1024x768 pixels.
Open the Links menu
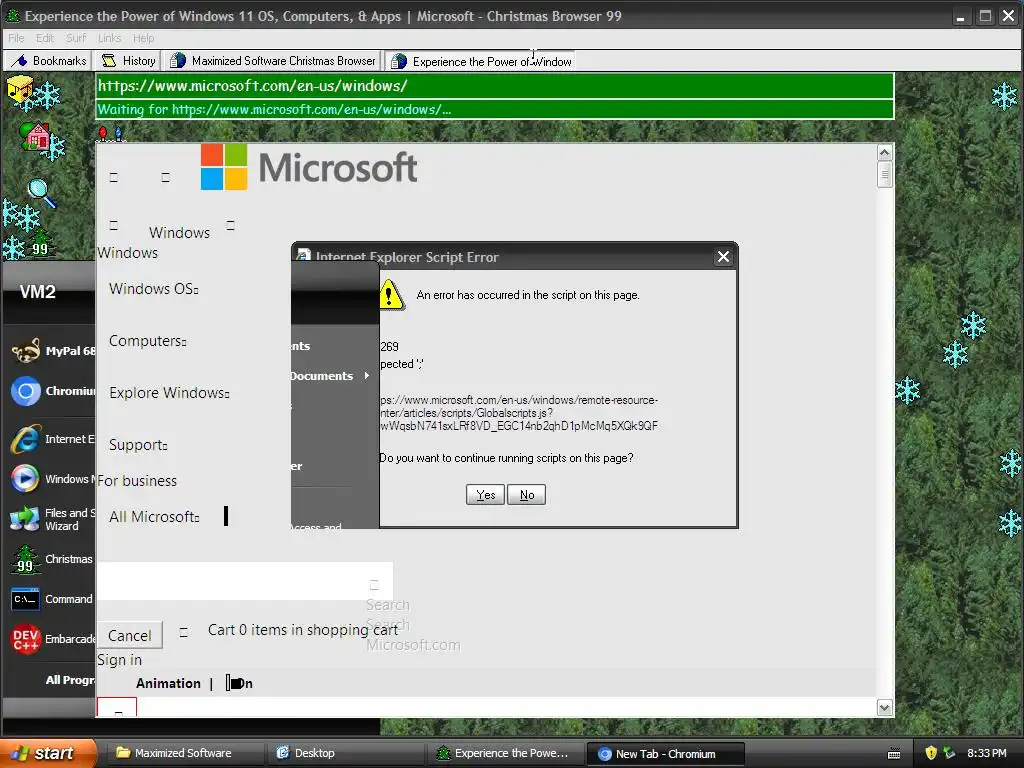(x=110, y=38)
